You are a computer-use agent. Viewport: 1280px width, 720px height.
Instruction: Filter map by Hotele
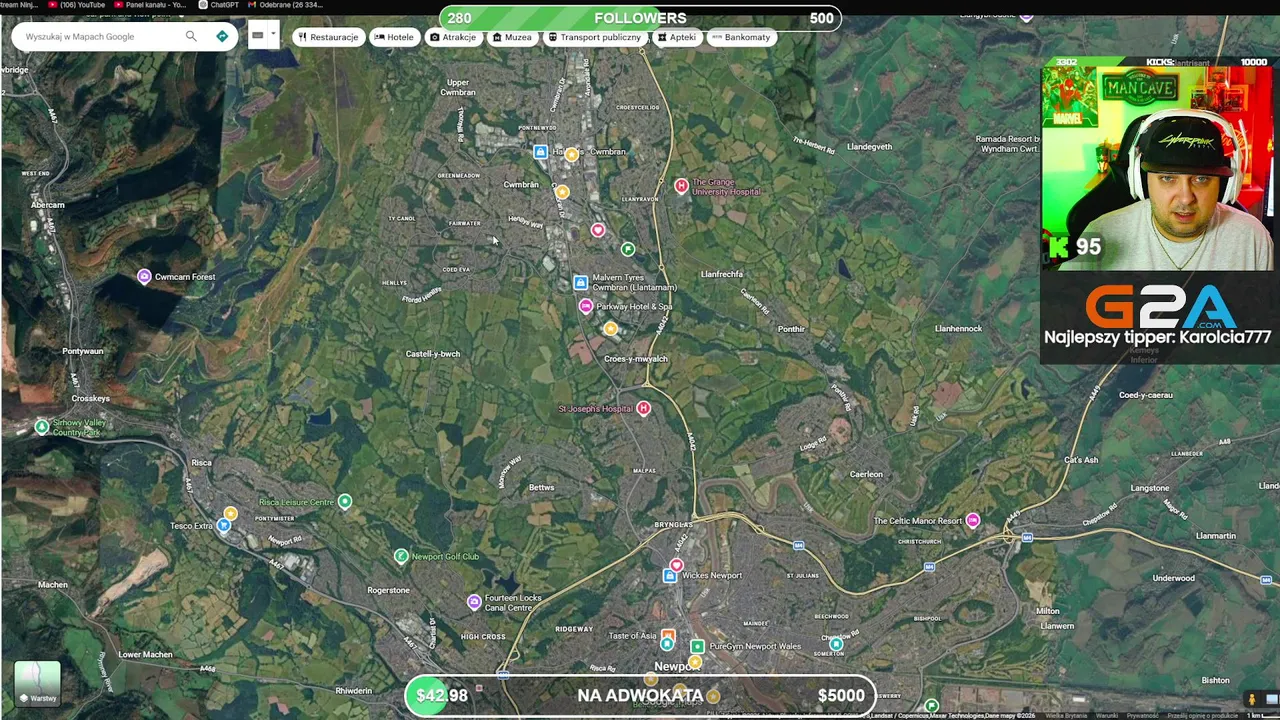394,37
